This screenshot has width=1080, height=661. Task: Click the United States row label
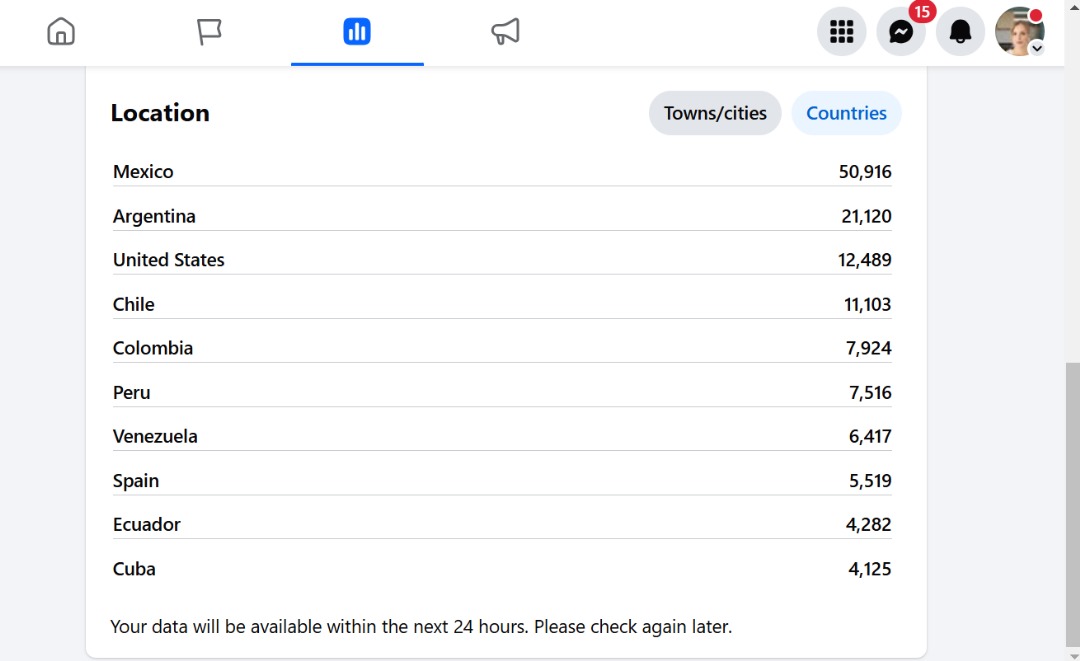pyautogui.click(x=169, y=260)
